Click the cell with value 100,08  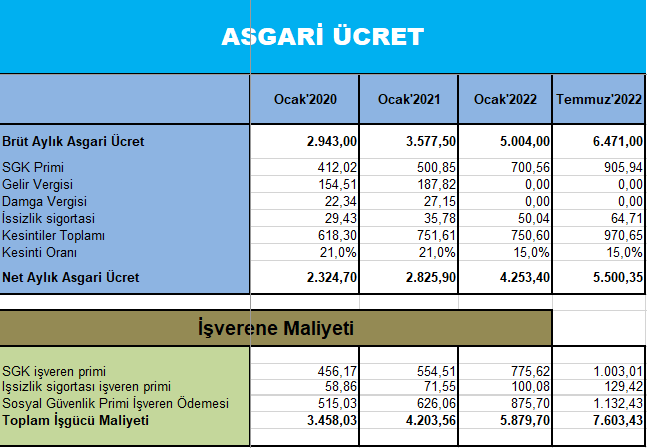pos(505,387)
